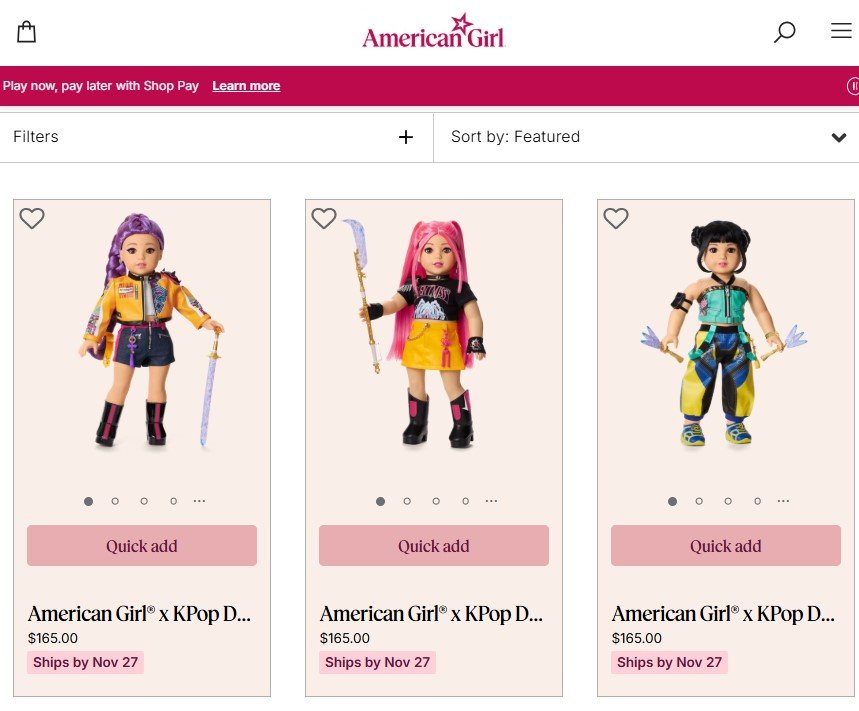
Task: Quick add the black-haired doll
Action: coord(726,546)
